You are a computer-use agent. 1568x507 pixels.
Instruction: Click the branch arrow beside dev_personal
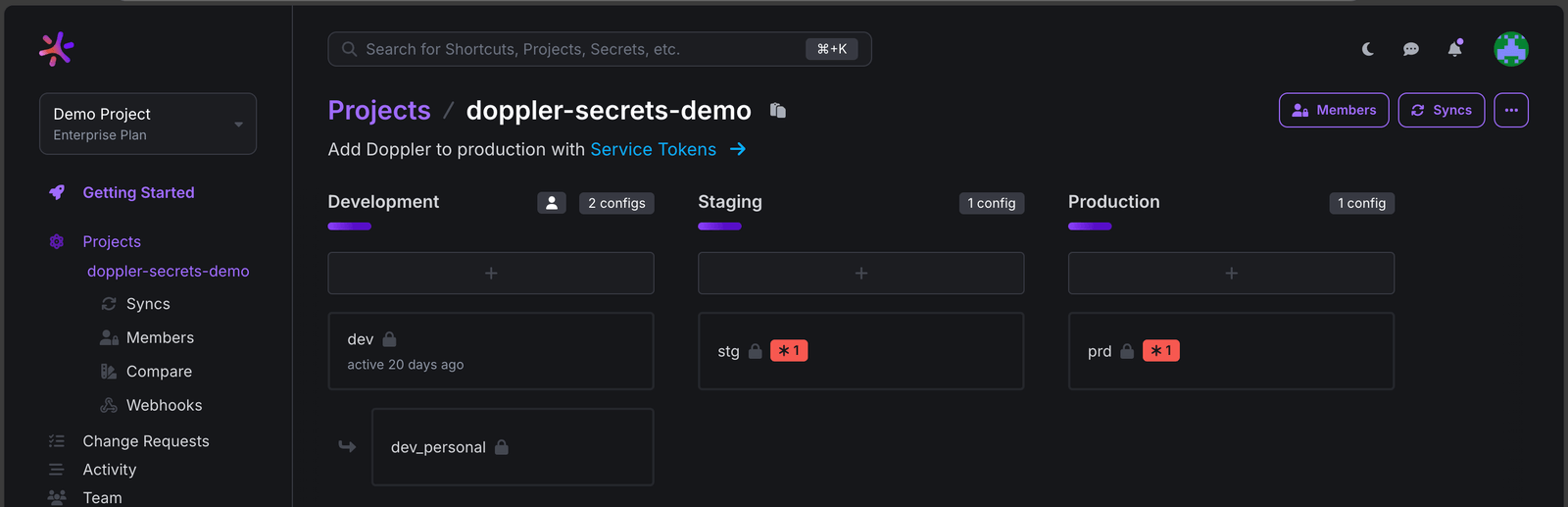click(x=347, y=446)
